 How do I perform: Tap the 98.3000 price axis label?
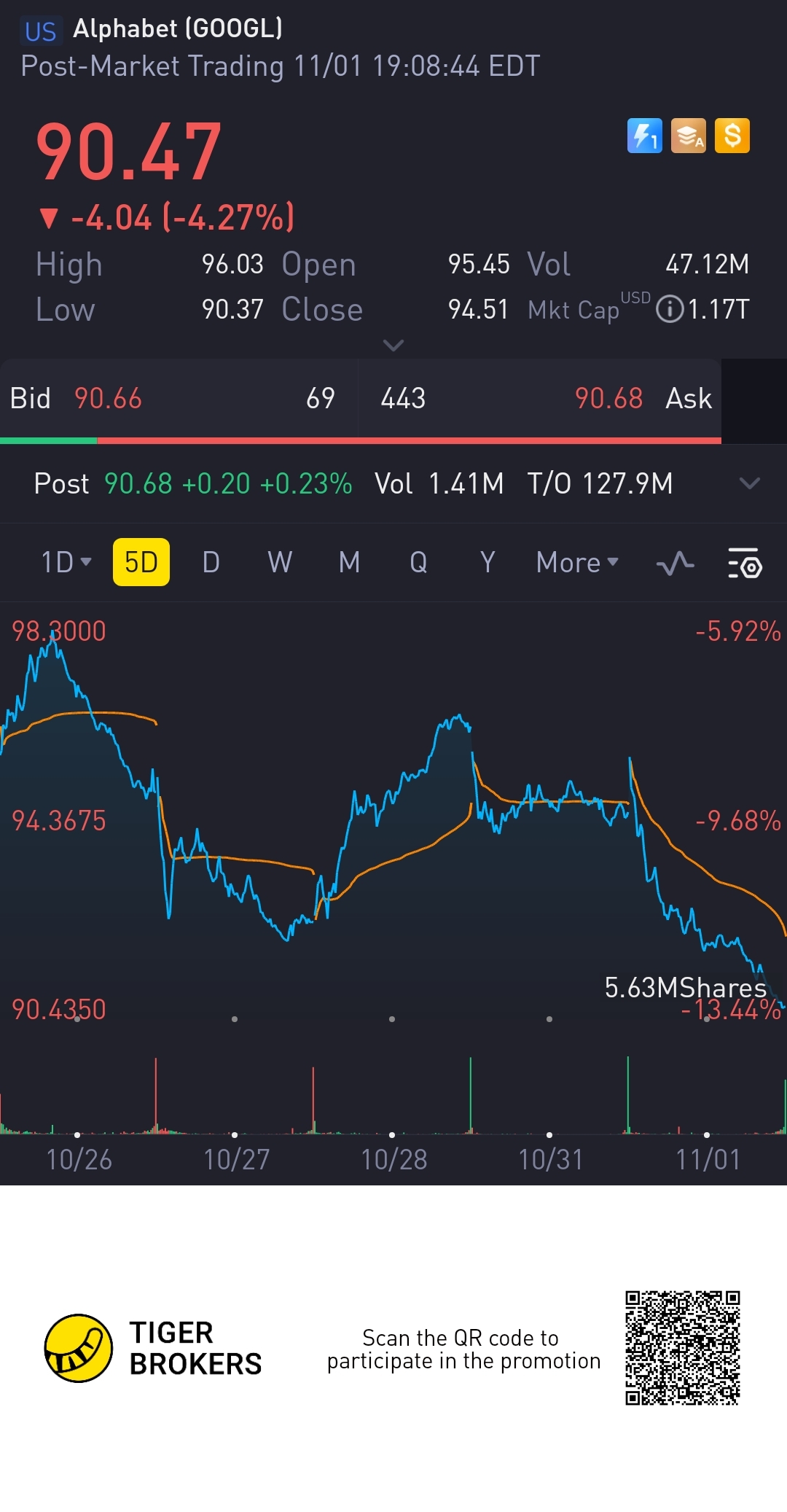point(59,631)
